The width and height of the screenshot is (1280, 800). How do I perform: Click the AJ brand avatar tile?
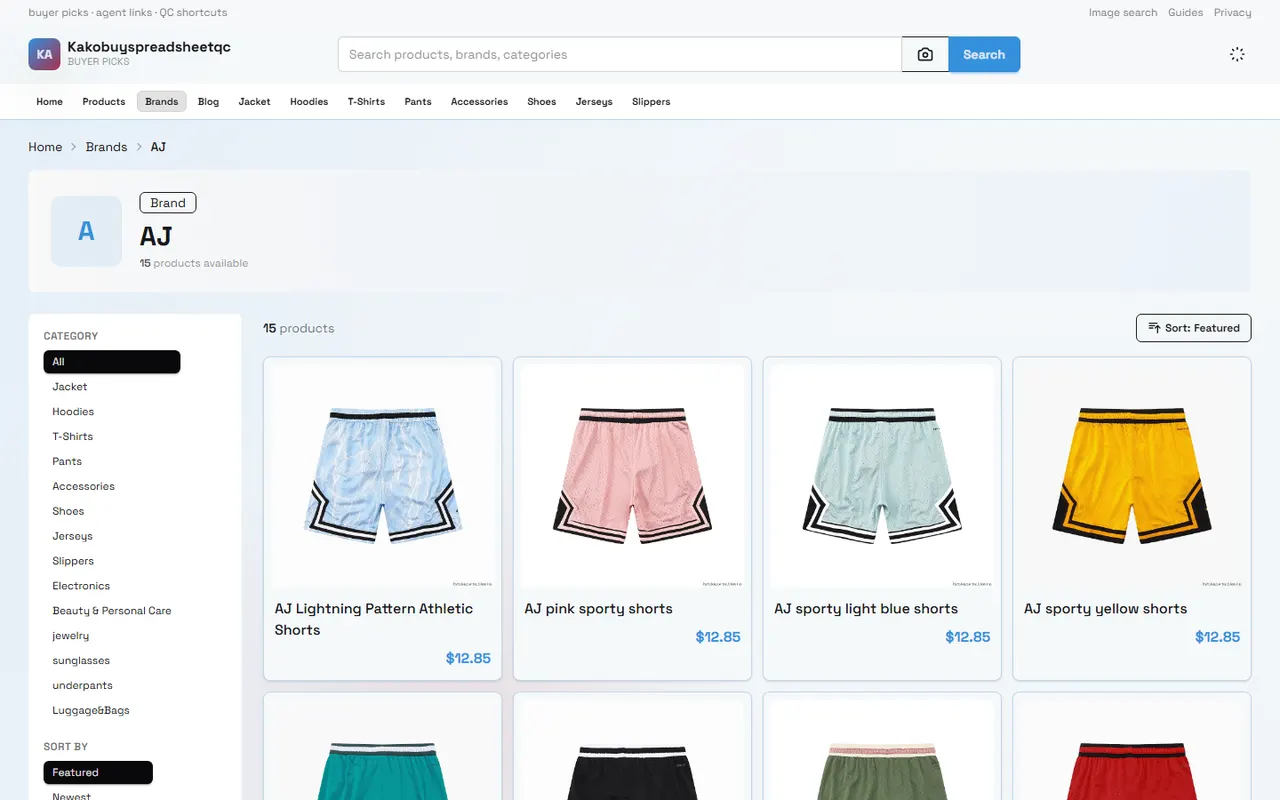[x=86, y=231]
